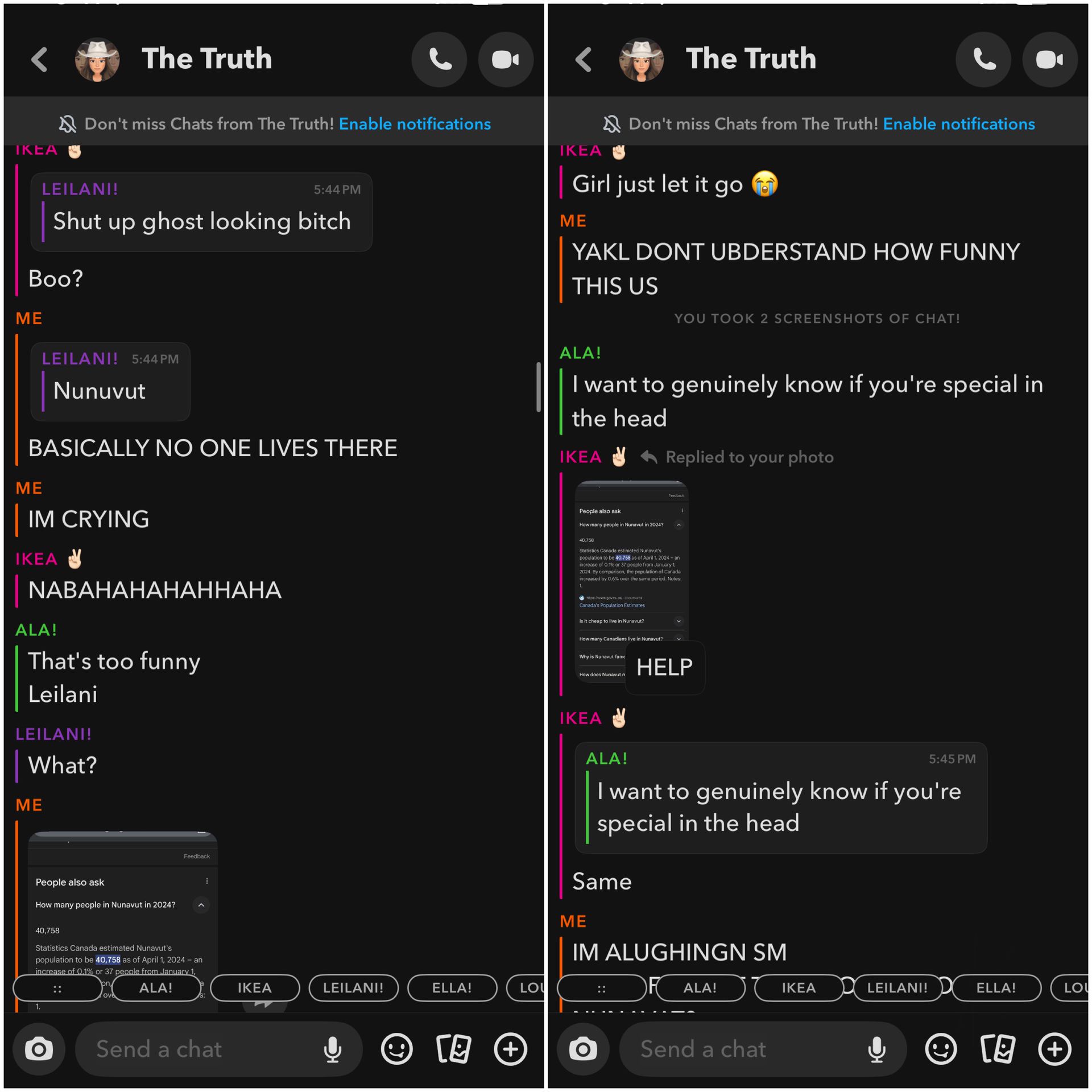Viewport: 1092px width, 1092px height.
Task: Expand 'Is it cheap to live in Nunavut?' in thumbnail
Action: (x=679, y=621)
